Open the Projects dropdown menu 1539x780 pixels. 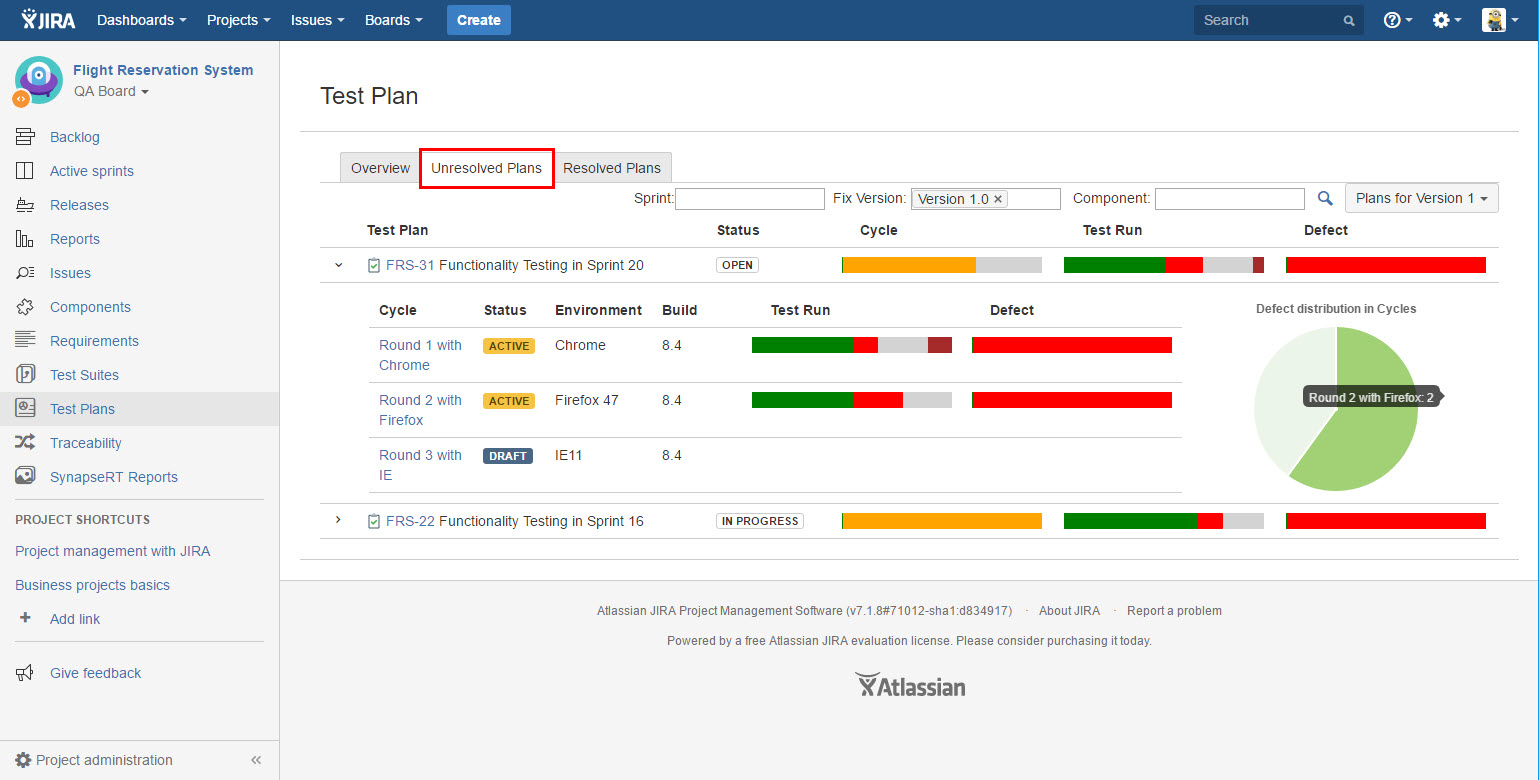click(x=239, y=20)
